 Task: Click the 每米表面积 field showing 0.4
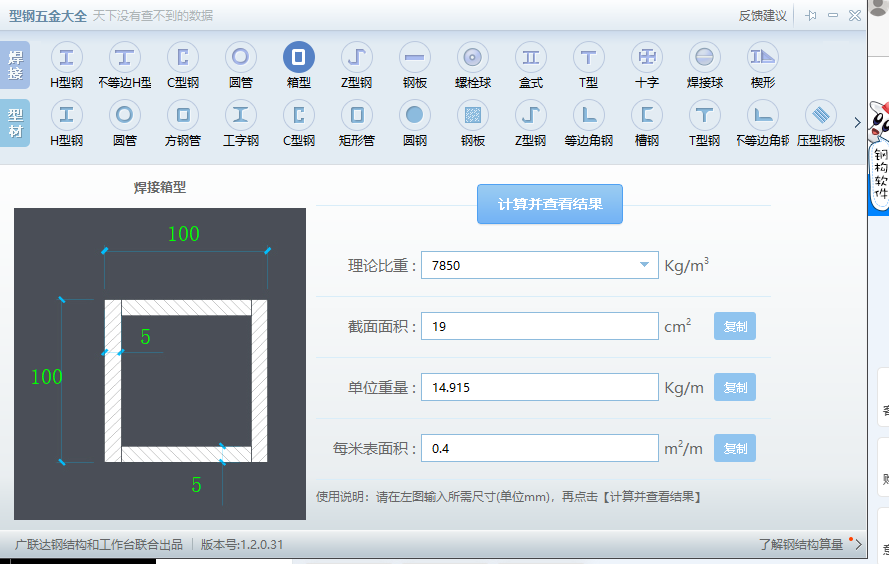[540, 448]
